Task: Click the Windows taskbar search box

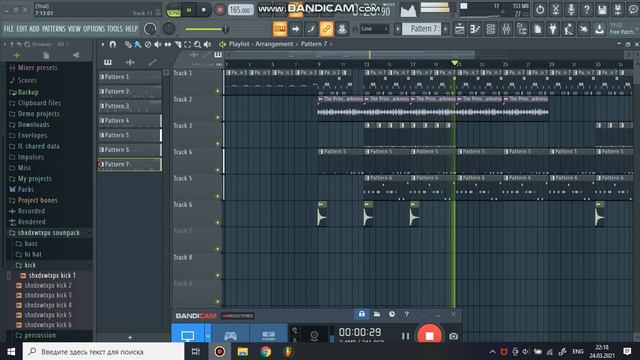Action: tap(104, 351)
